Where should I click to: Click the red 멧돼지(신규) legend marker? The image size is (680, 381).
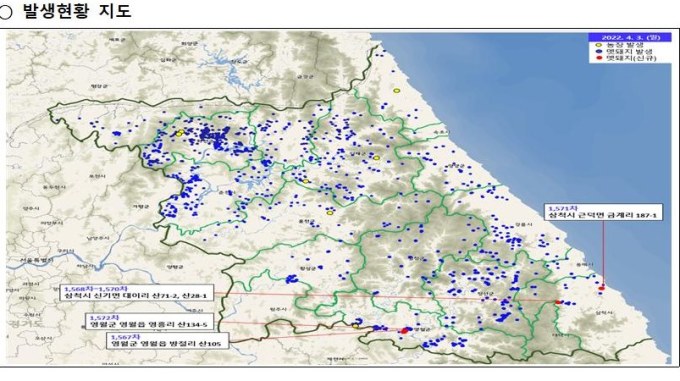599,58
